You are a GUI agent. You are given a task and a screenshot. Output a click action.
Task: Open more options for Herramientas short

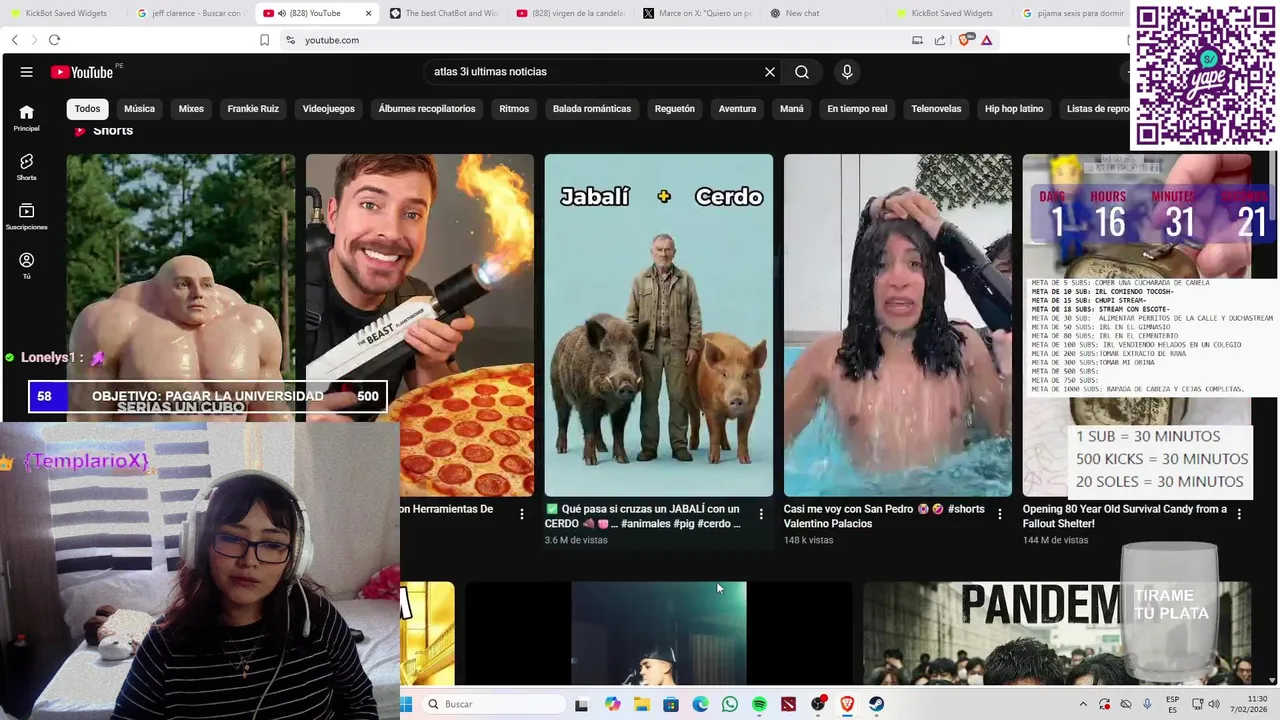(522, 514)
